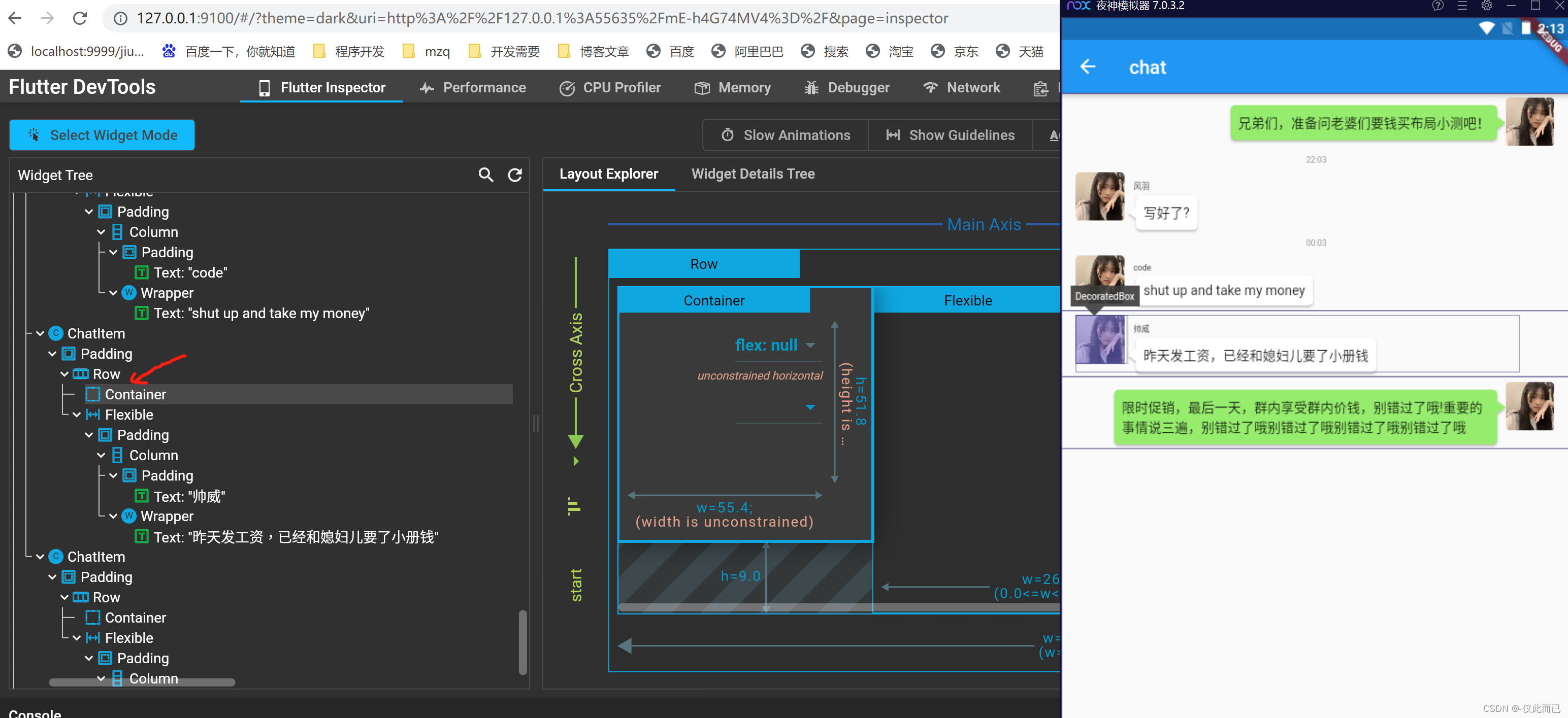The height and width of the screenshot is (718, 1568).
Task: Toggle Slow Animations
Action: [x=785, y=135]
